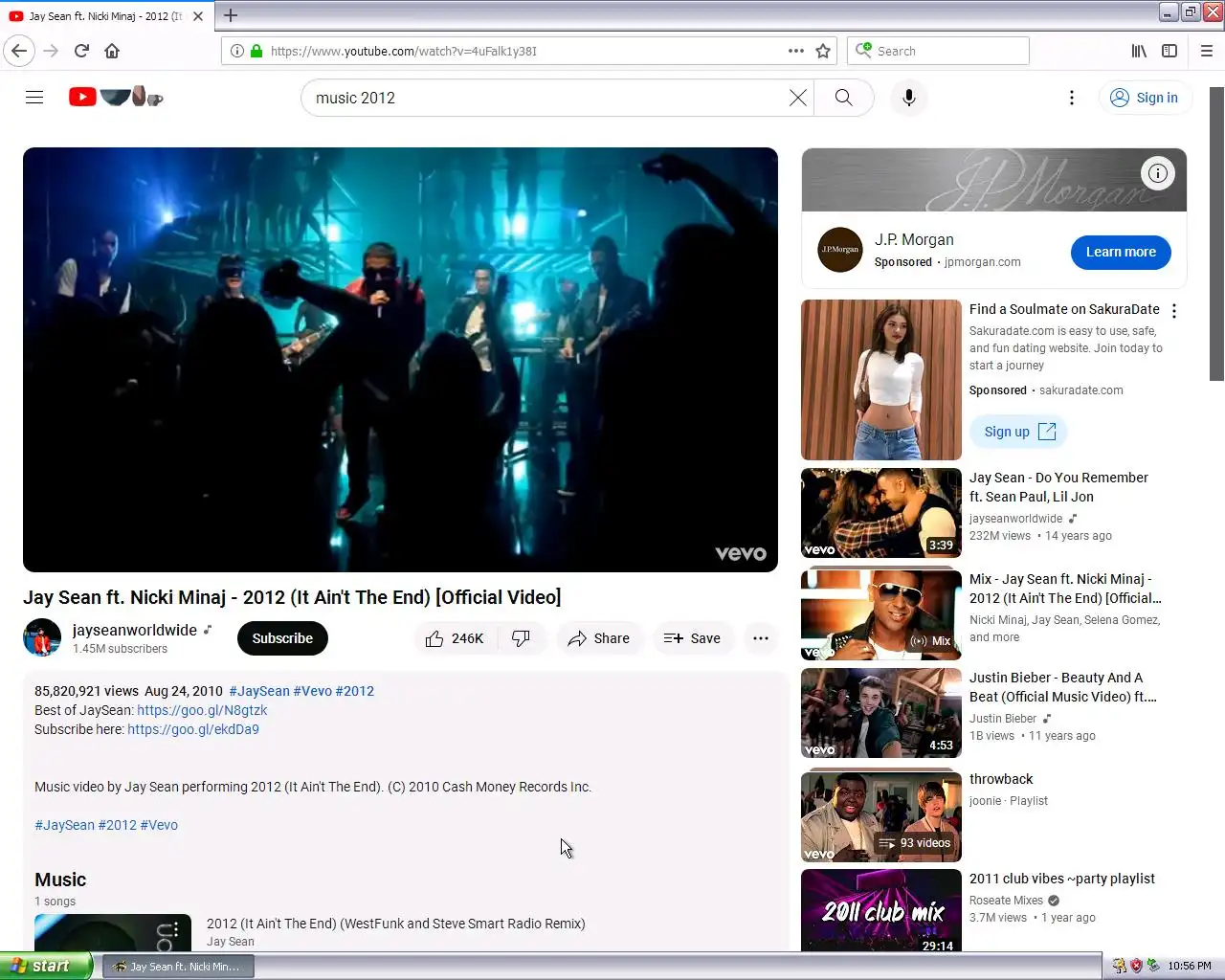Click the video player
Screen dimensions: 1225x980
[400, 360]
